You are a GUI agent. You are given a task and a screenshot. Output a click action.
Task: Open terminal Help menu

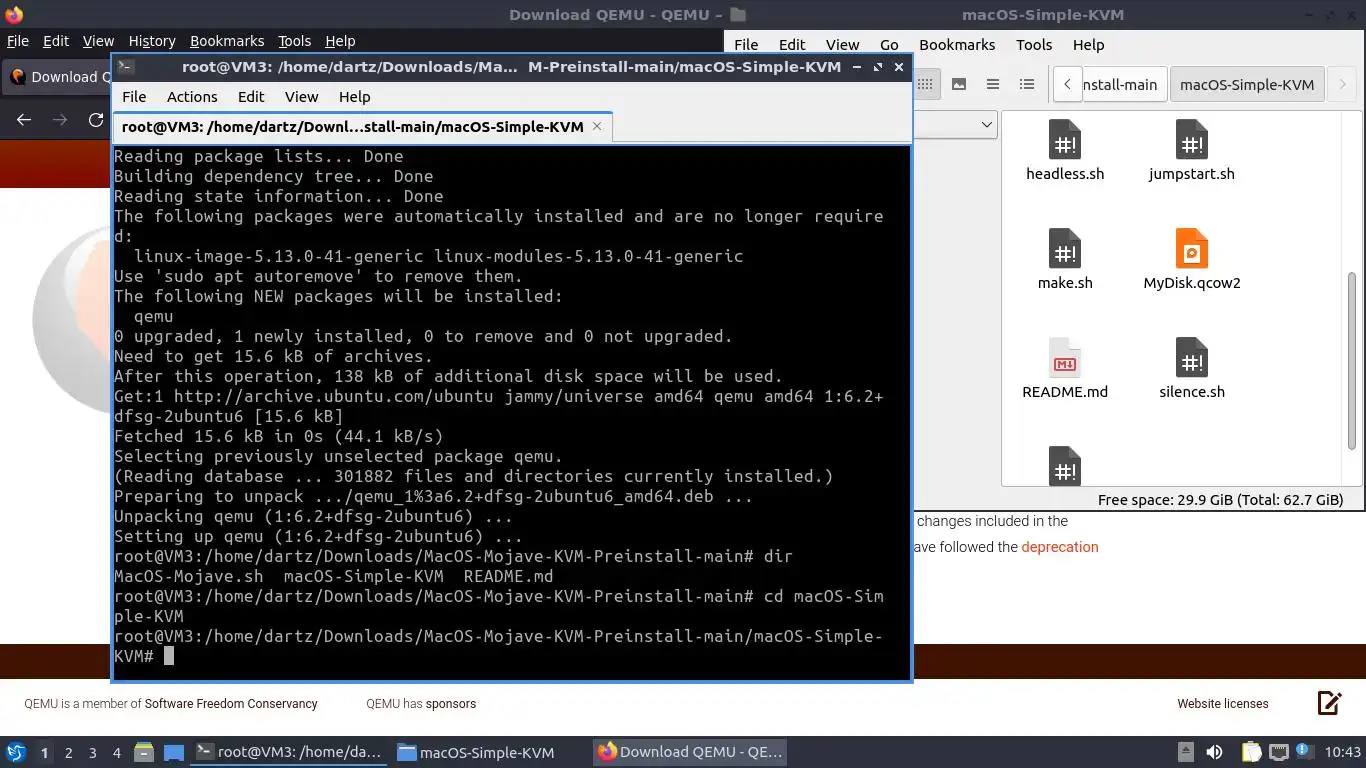[x=355, y=97]
